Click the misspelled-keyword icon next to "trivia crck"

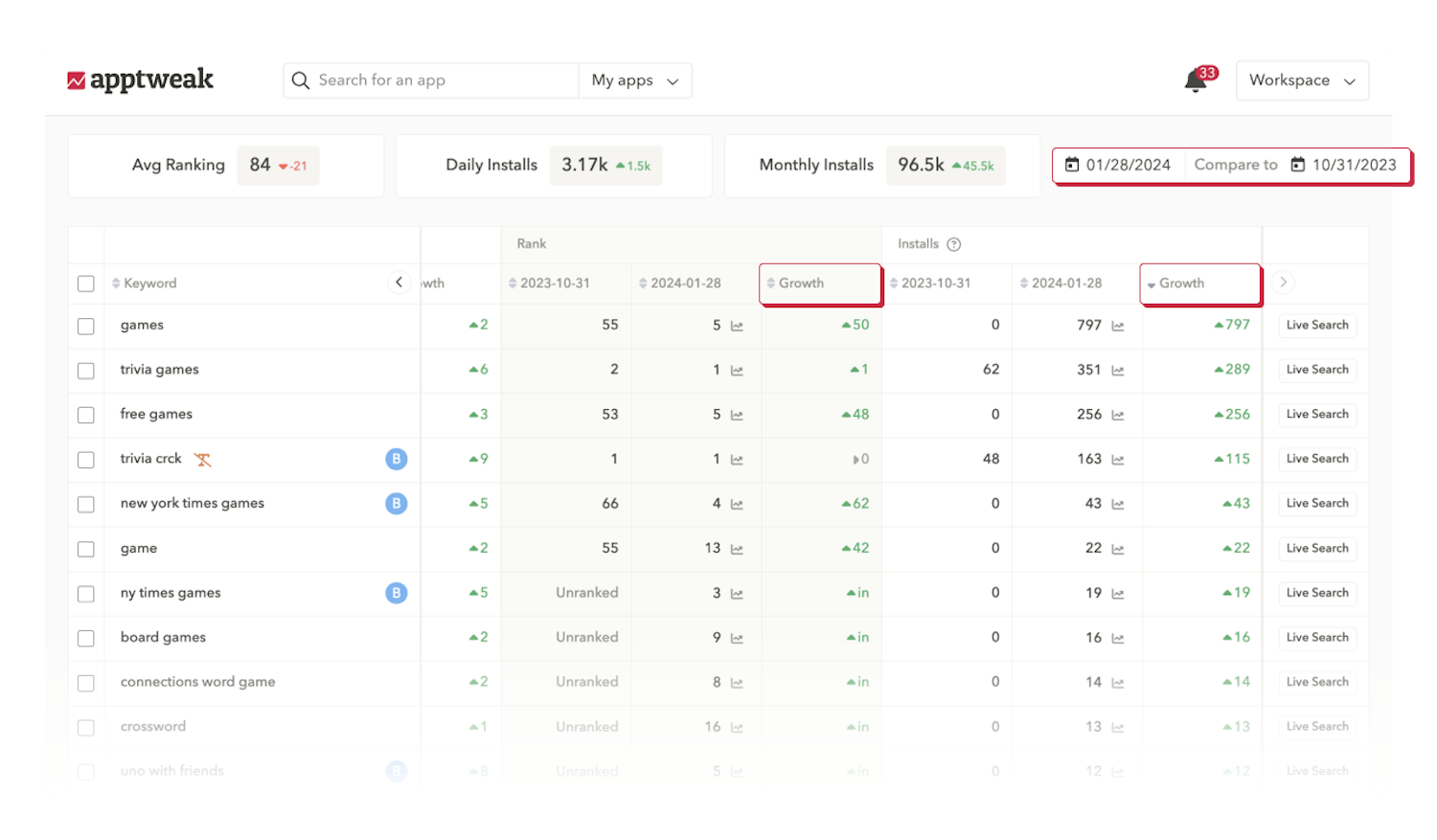tap(202, 459)
